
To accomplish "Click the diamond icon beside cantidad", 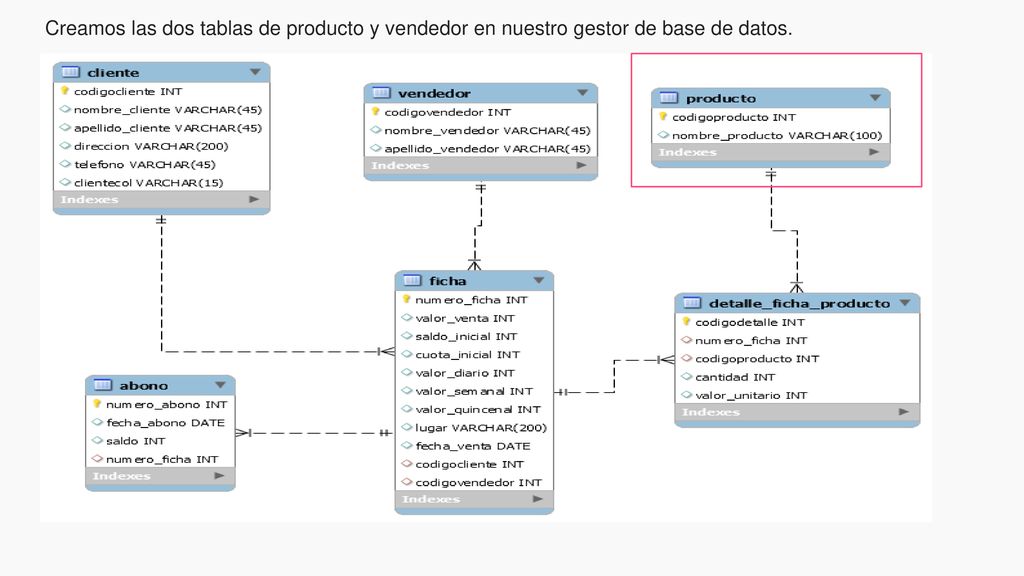I will click(686, 376).
